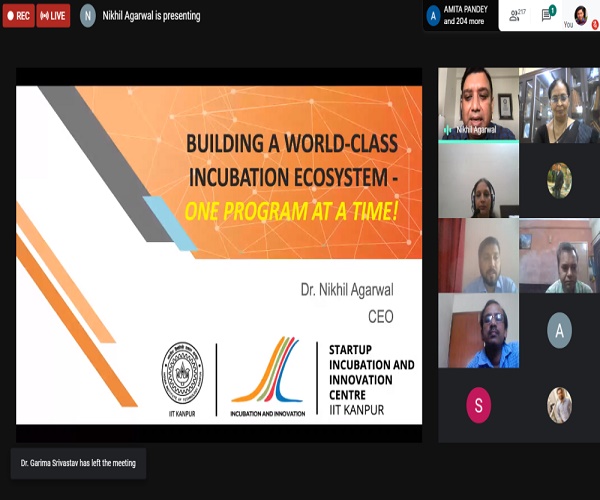
Task: Click round profile photo tile beside headset woman
Action: (559, 181)
